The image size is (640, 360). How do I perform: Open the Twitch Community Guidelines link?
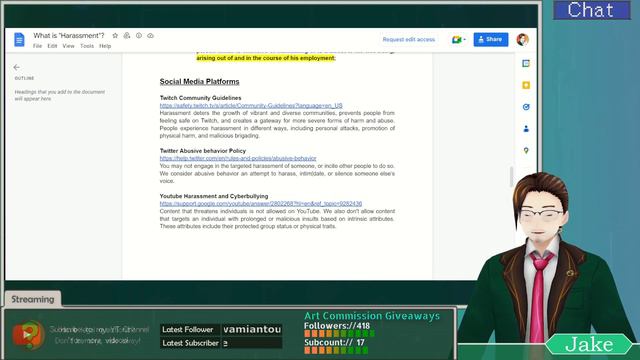(251, 105)
